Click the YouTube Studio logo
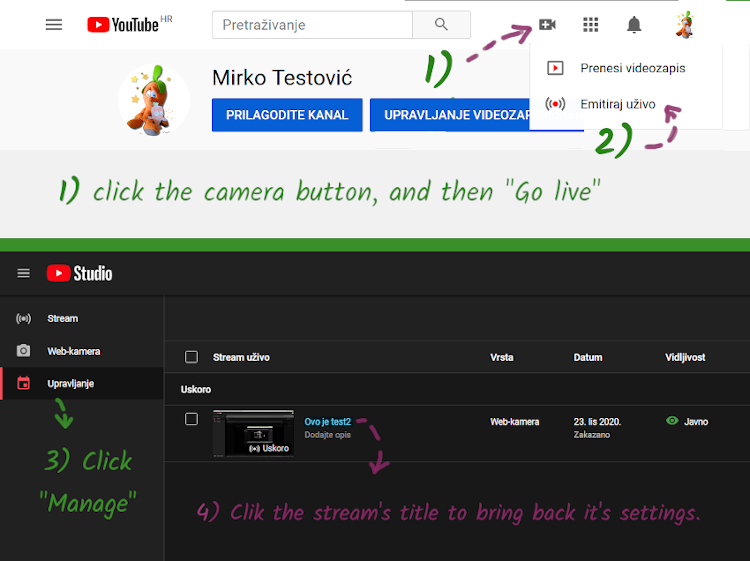The height and width of the screenshot is (561, 750). 80,273
